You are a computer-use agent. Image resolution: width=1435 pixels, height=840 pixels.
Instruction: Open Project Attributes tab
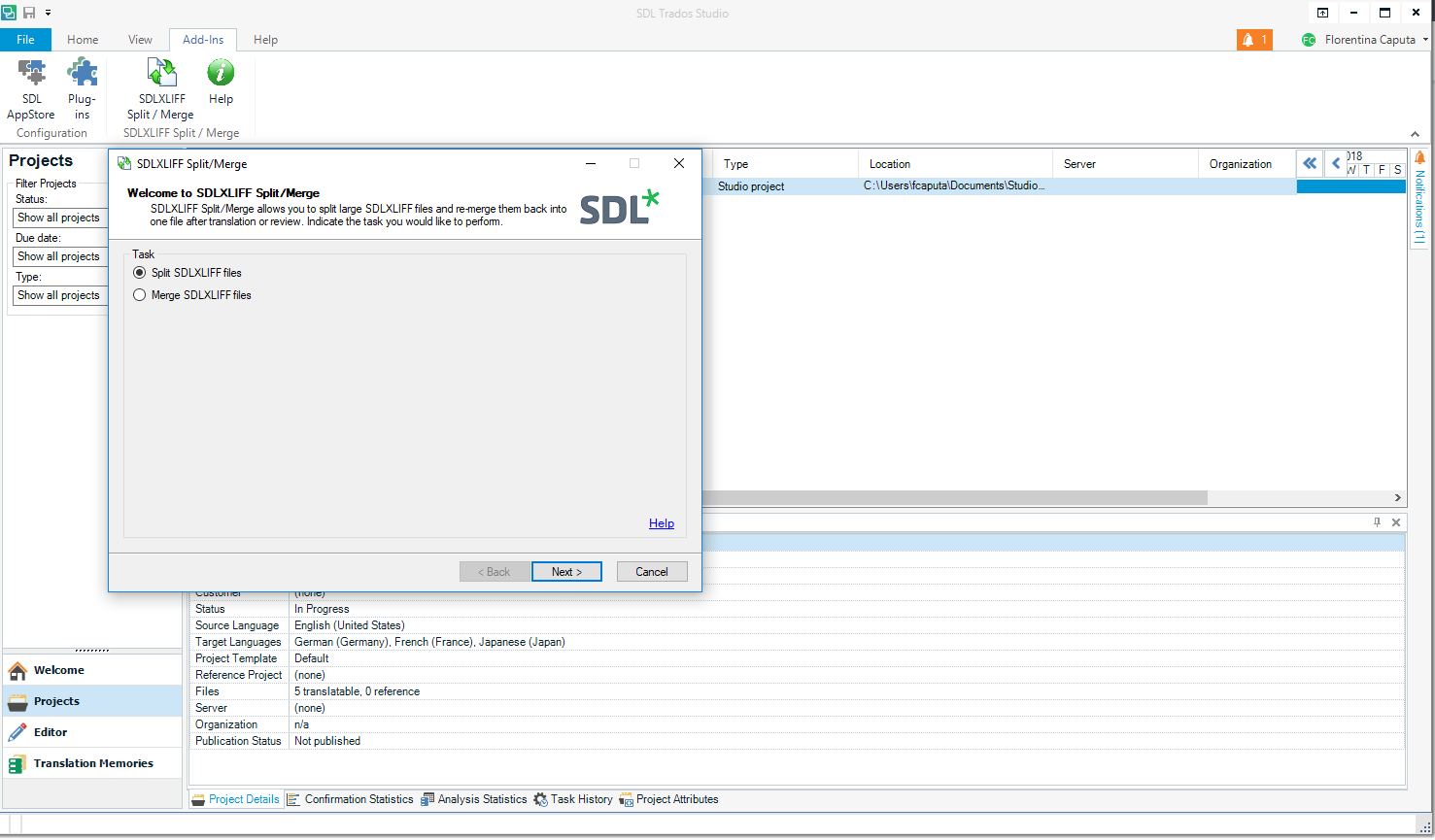click(x=668, y=799)
